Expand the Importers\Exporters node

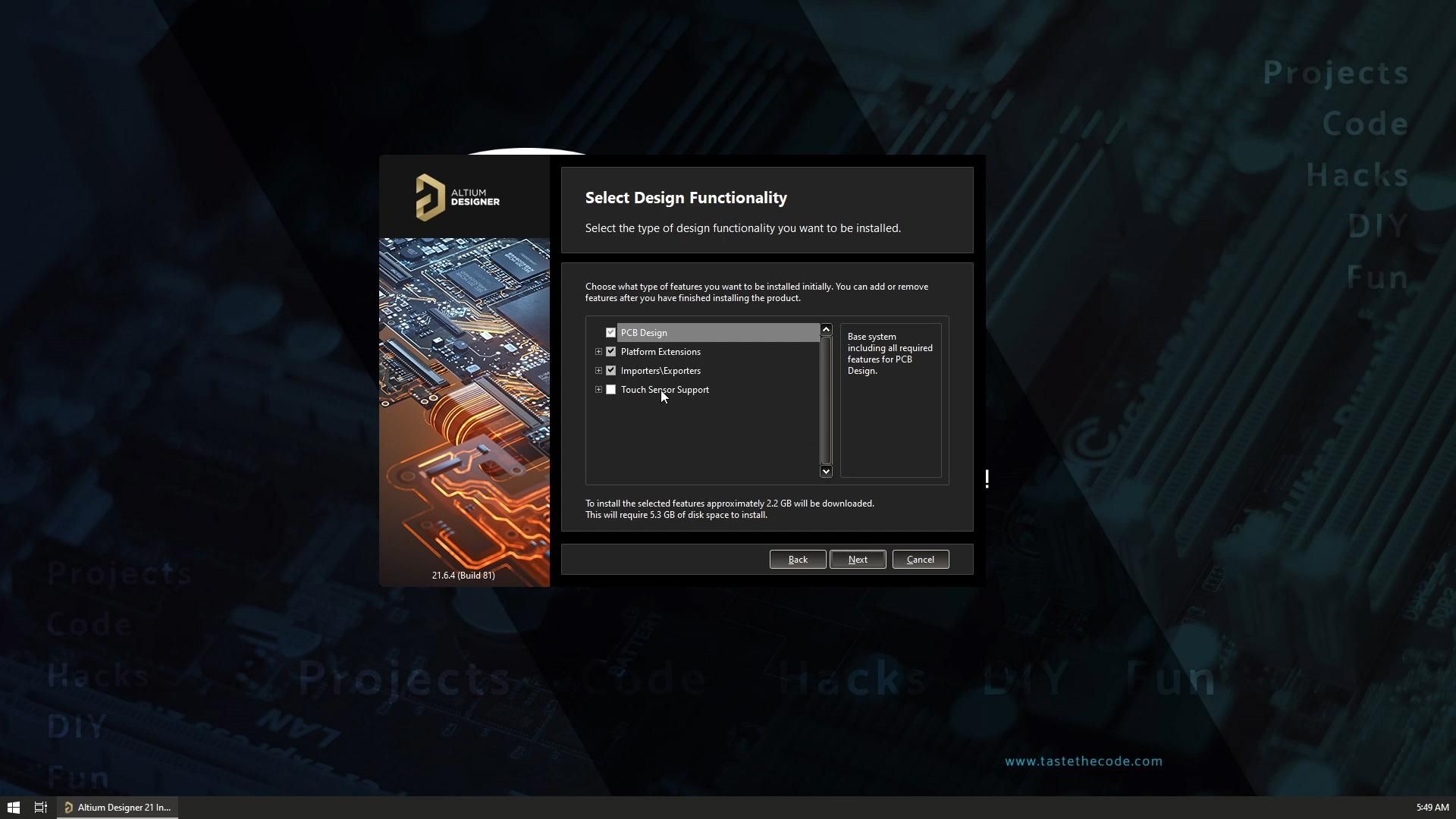click(598, 370)
